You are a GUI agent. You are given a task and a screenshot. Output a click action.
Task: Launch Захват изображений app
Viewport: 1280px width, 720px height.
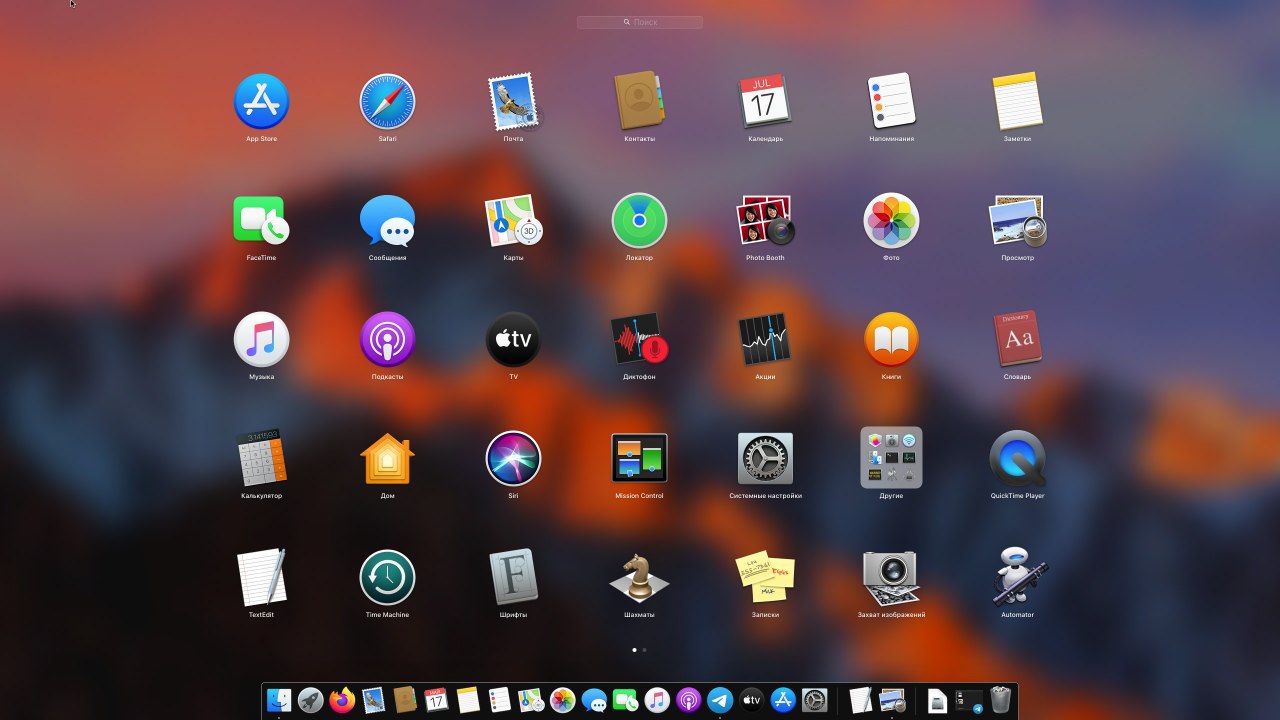(891, 578)
